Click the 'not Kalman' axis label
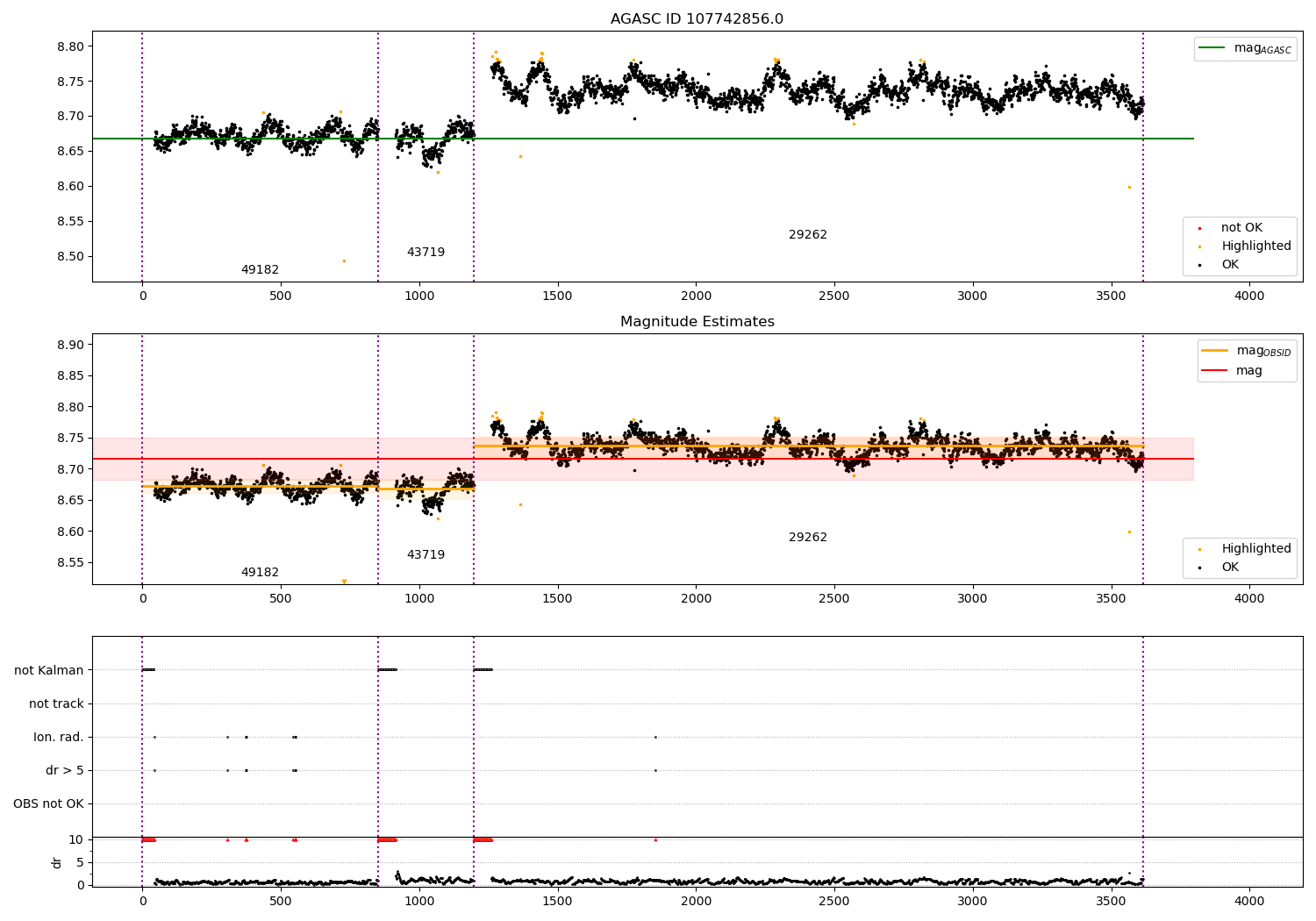This screenshot has height=921, width=1316. pos(49,671)
